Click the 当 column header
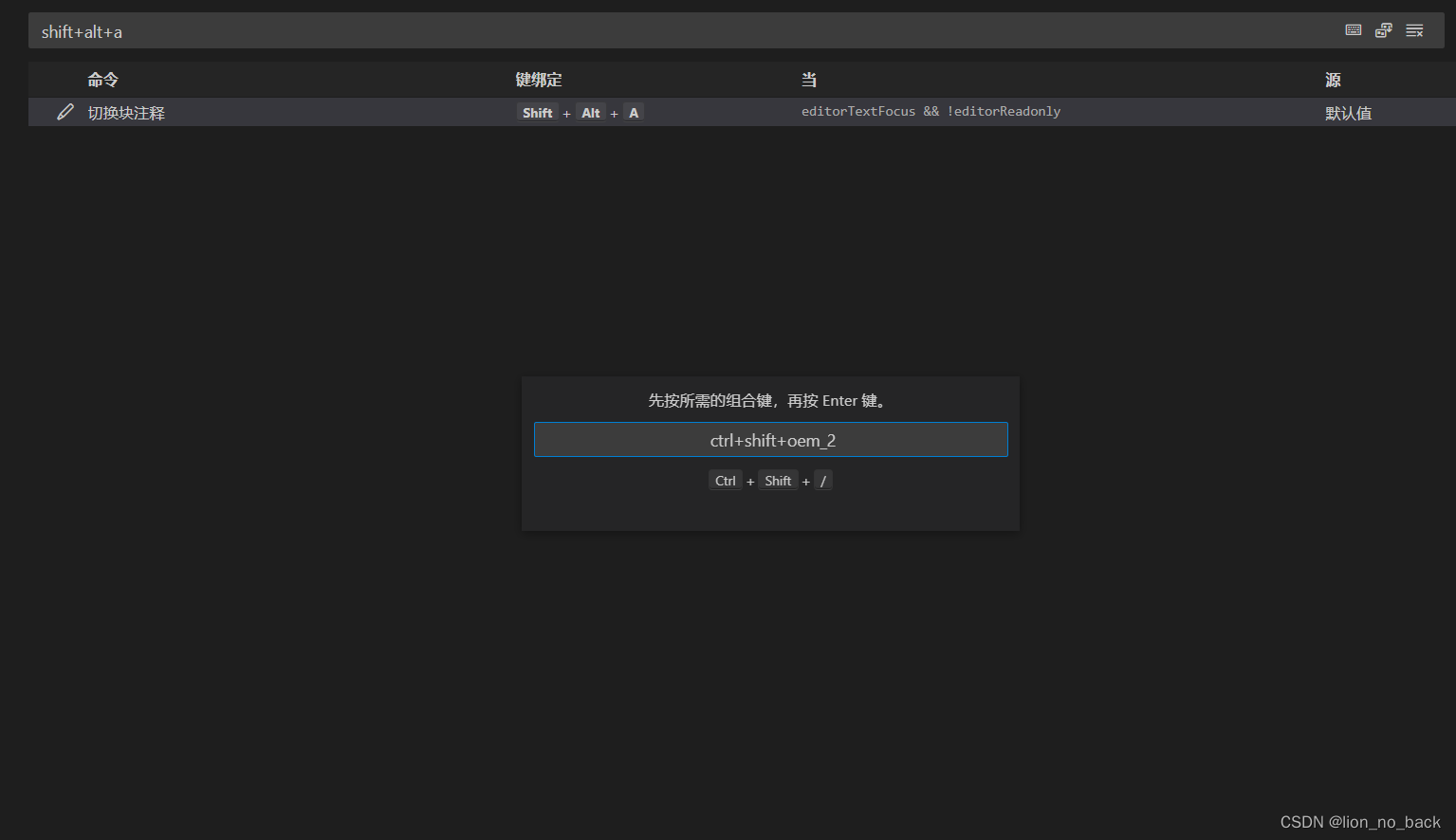The width and height of the screenshot is (1456, 840). click(809, 80)
